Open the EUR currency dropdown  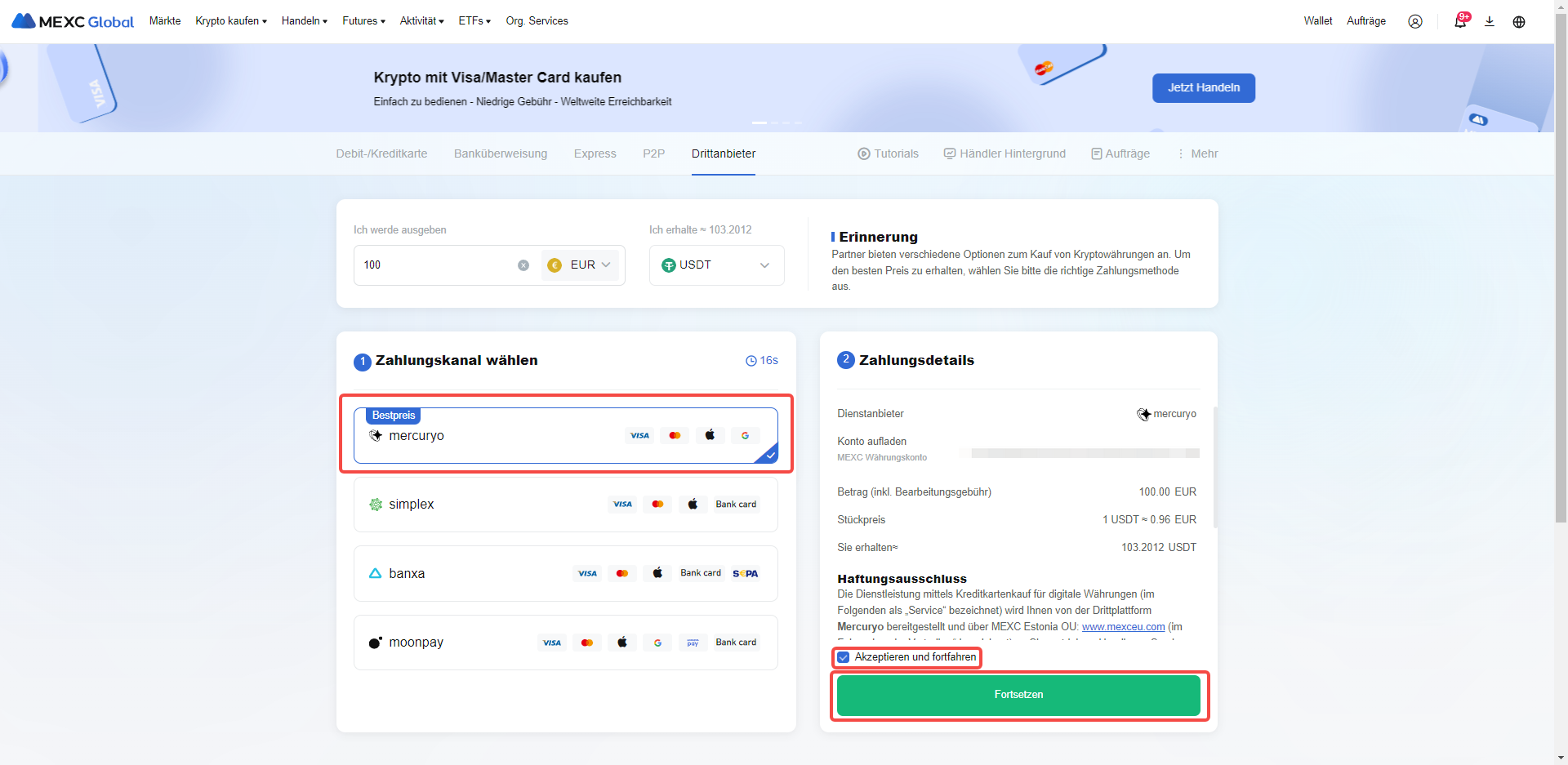581,265
